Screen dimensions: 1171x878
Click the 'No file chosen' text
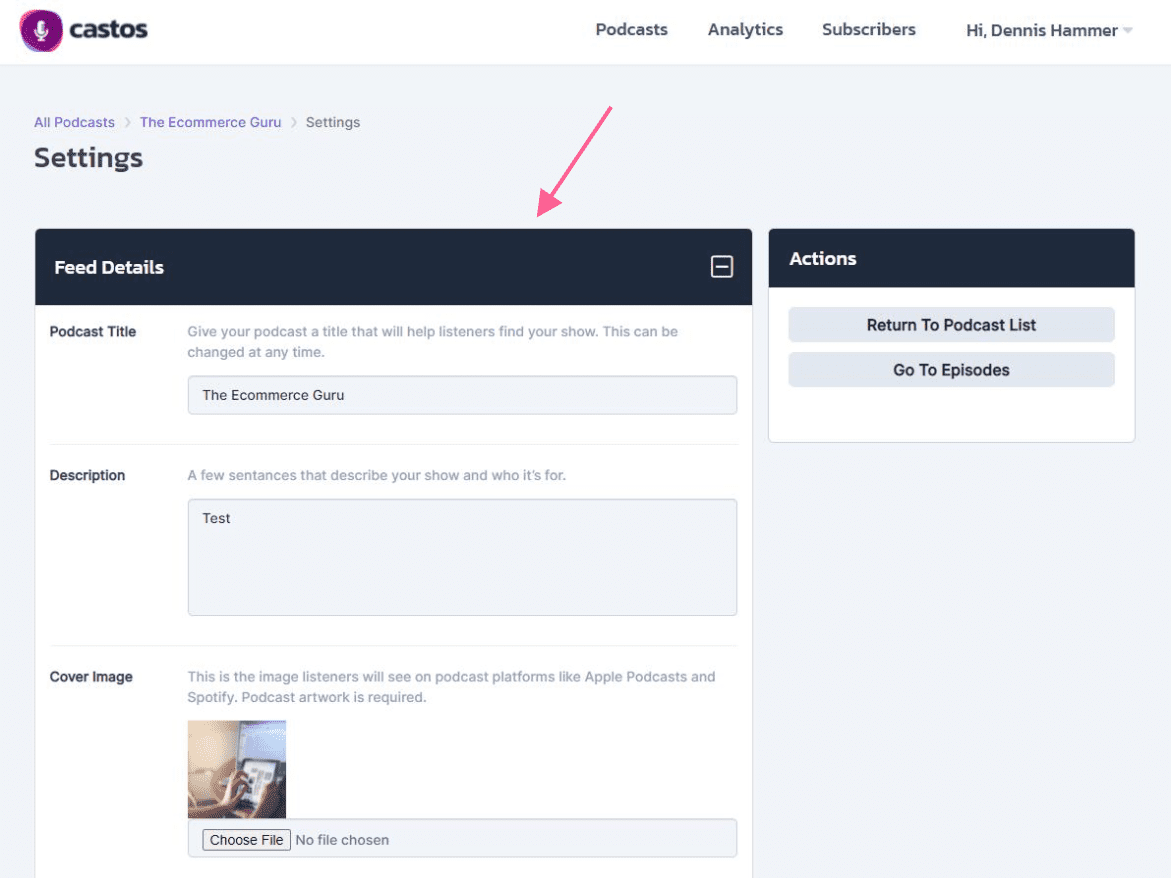coord(342,840)
